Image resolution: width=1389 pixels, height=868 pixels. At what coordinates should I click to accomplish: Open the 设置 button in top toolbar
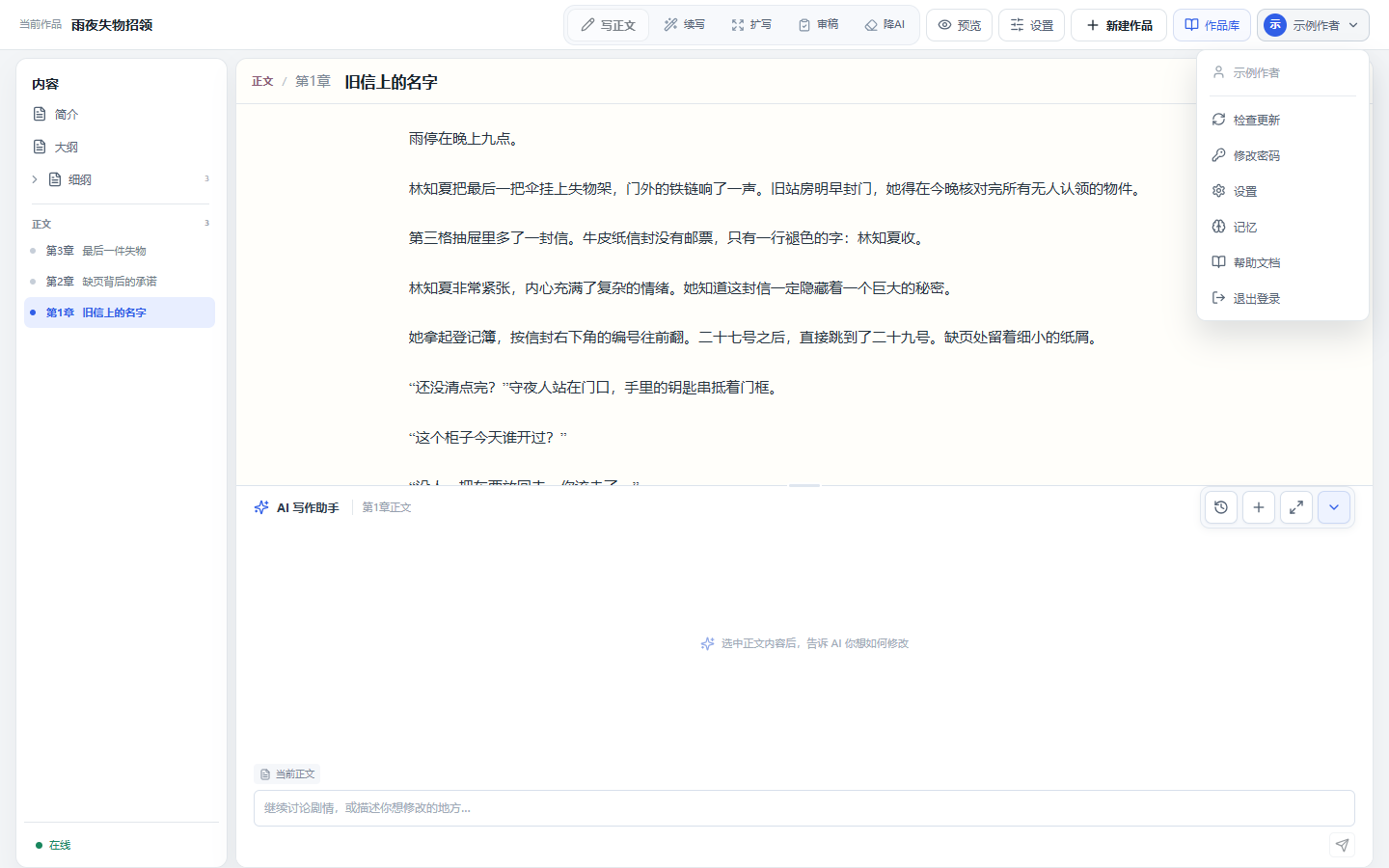pos(1032,25)
